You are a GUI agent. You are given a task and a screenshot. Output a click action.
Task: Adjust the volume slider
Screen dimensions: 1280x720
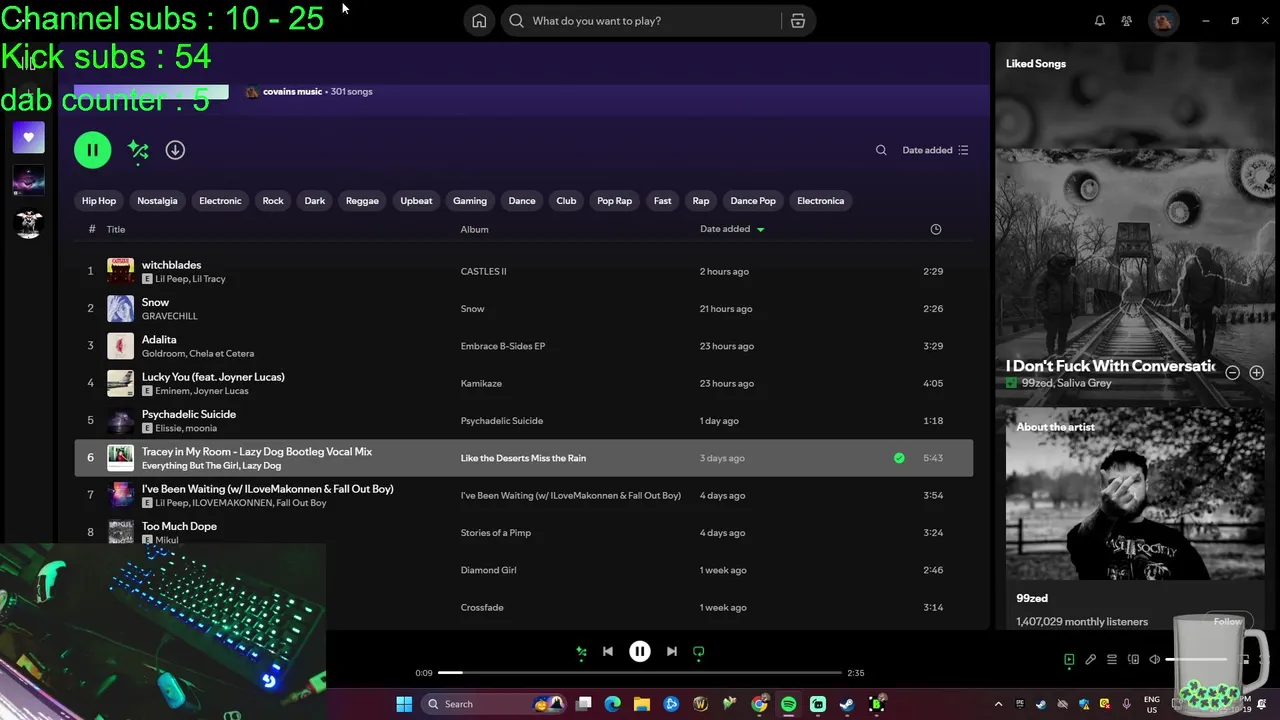pos(1198,660)
